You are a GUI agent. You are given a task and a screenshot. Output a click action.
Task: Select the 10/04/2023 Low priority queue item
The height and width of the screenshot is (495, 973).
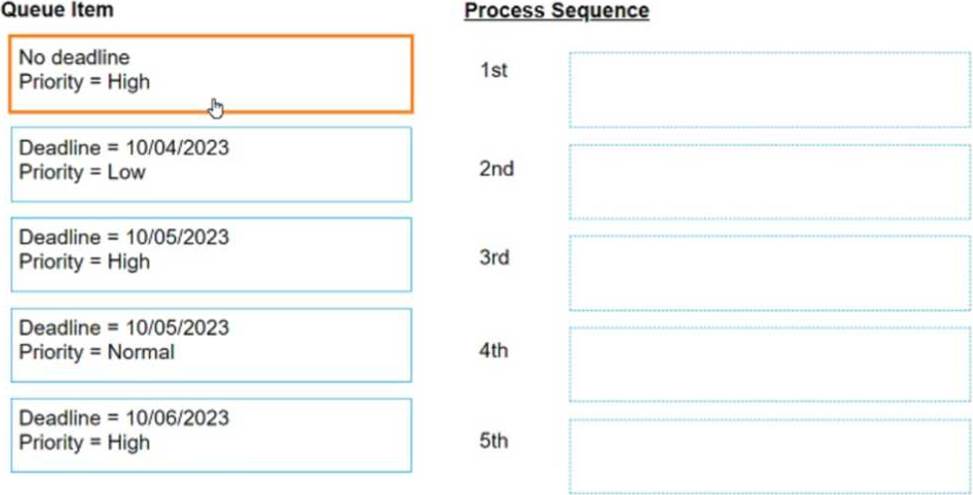(x=211, y=164)
